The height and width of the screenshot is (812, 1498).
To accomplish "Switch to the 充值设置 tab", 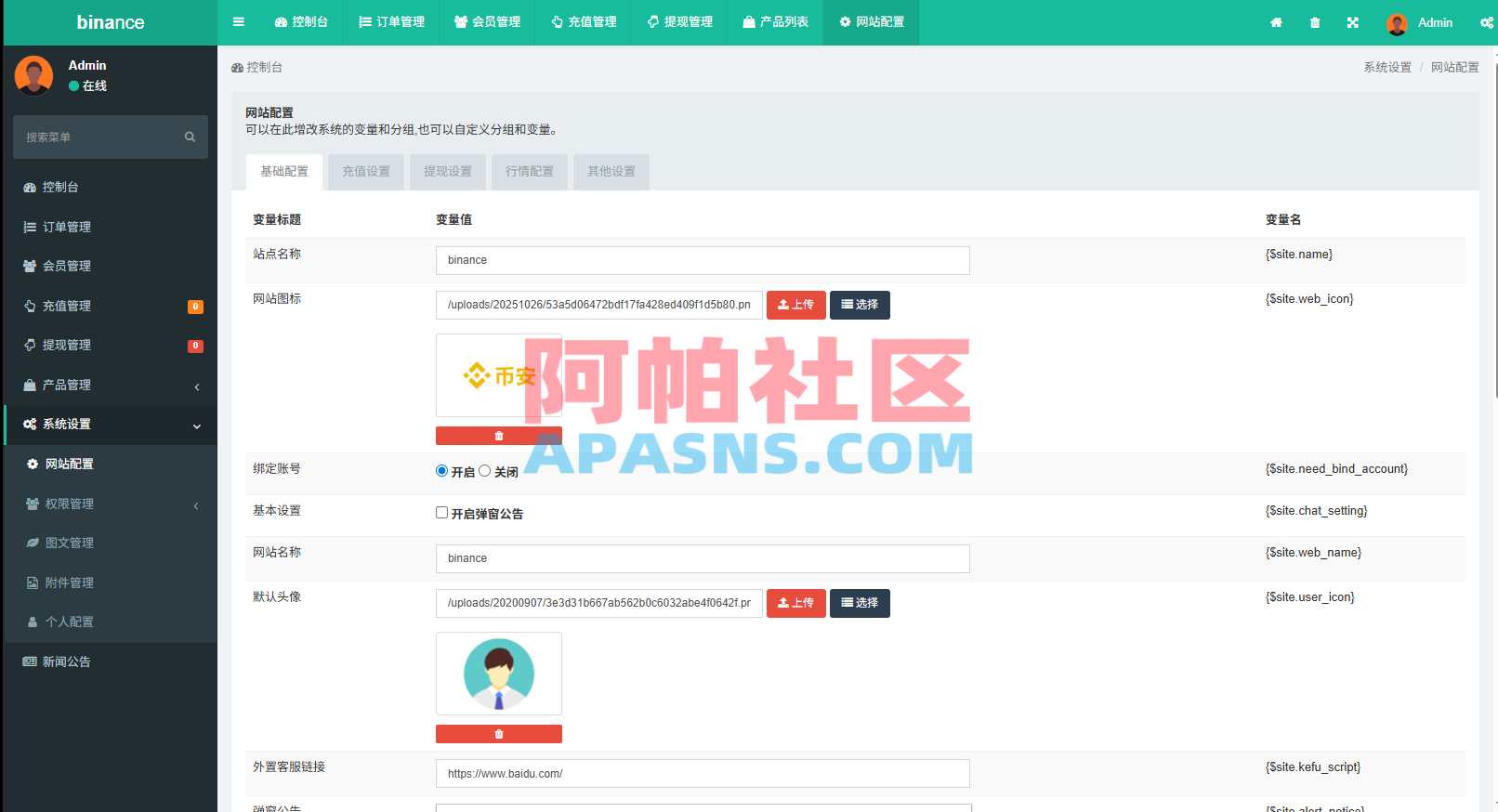I will pos(366,172).
